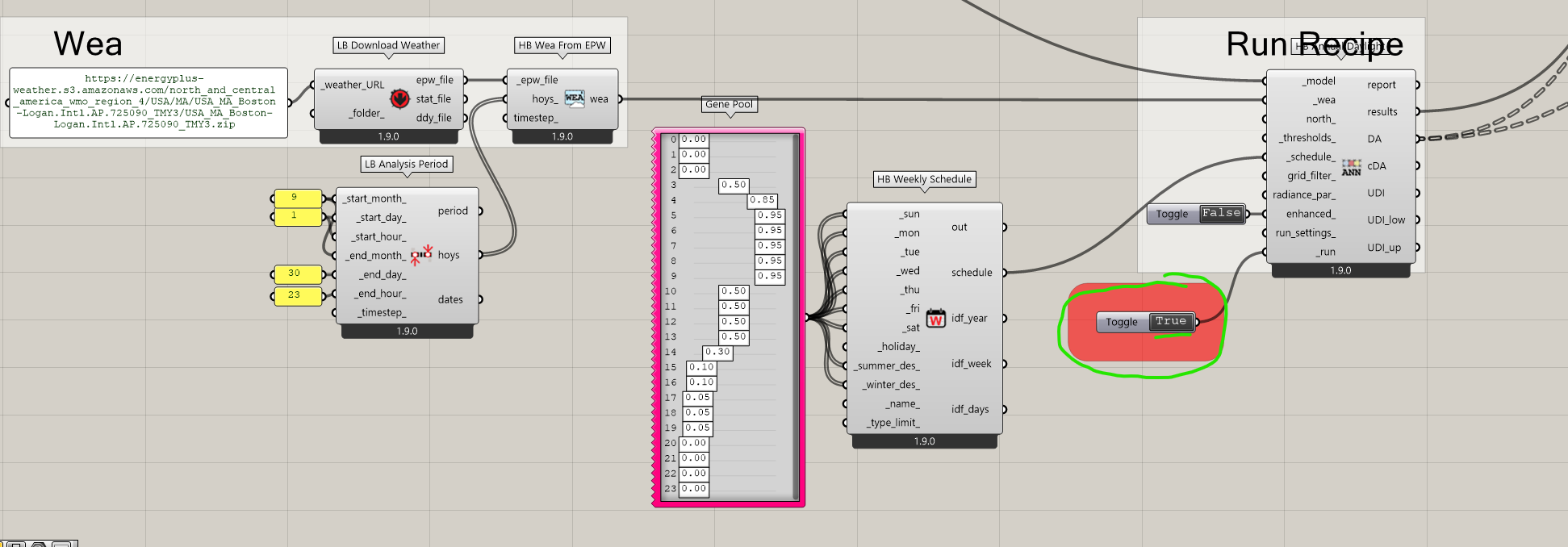Click the HB Wea From EPW icon
Image resolution: width=1568 pixels, height=547 pixels.
(x=574, y=98)
